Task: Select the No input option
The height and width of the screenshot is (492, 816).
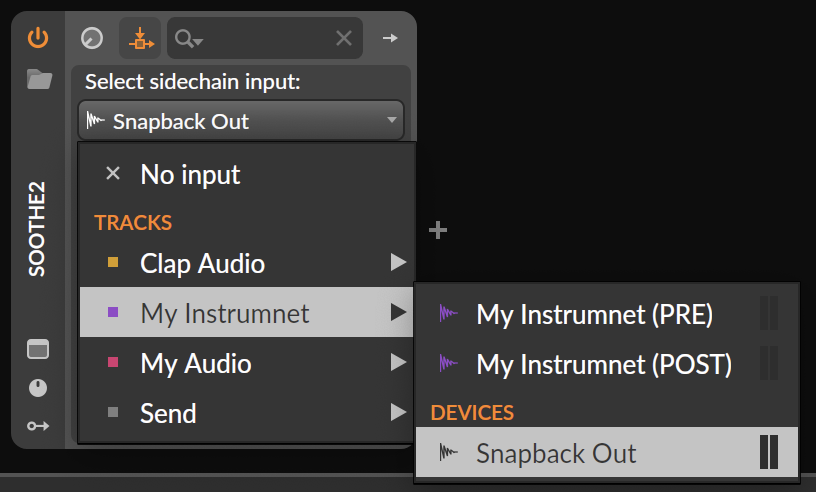Action: point(190,175)
